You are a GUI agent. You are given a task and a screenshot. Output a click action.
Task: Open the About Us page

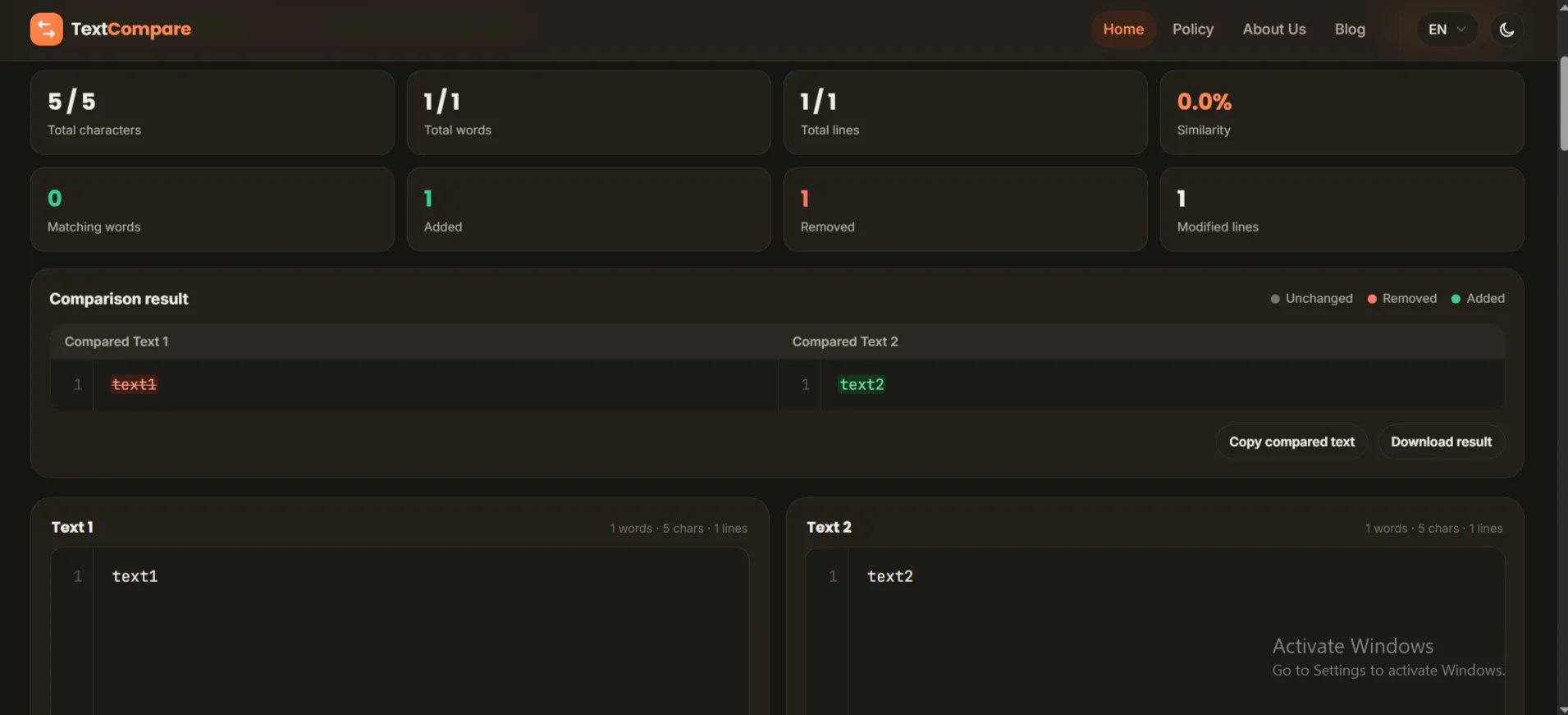point(1273,30)
